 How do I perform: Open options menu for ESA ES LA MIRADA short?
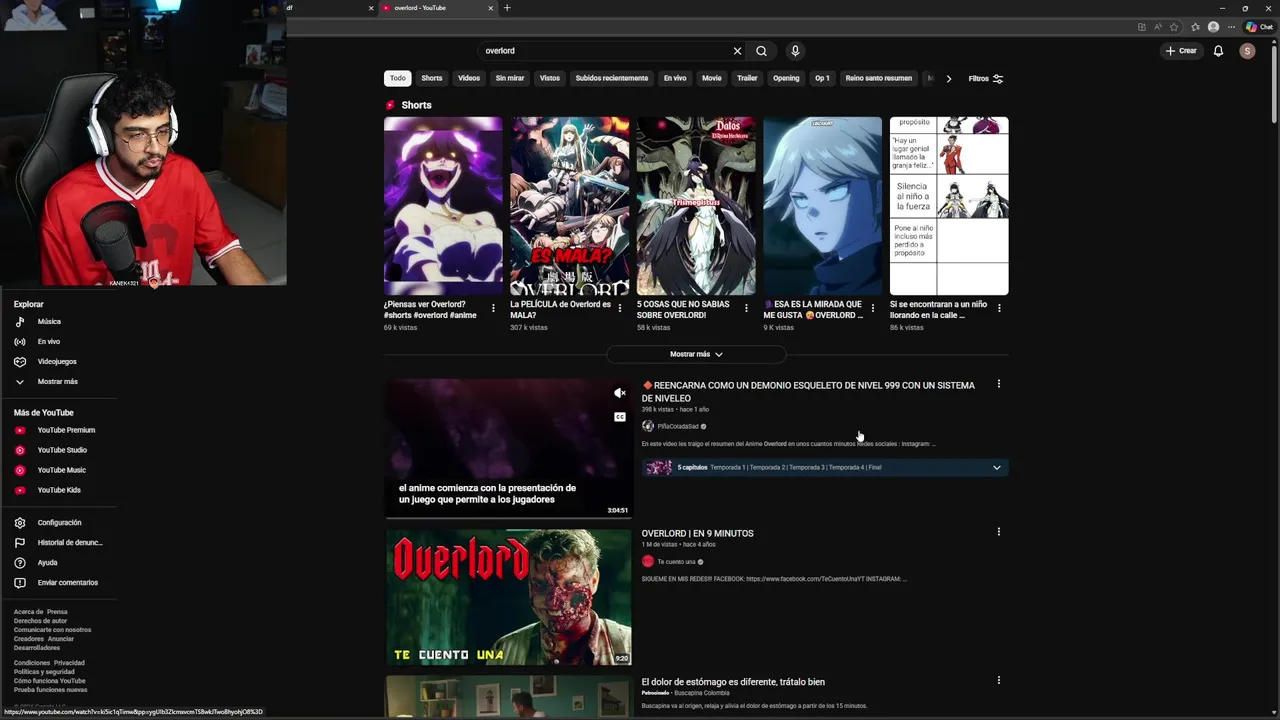[x=873, y=308]
